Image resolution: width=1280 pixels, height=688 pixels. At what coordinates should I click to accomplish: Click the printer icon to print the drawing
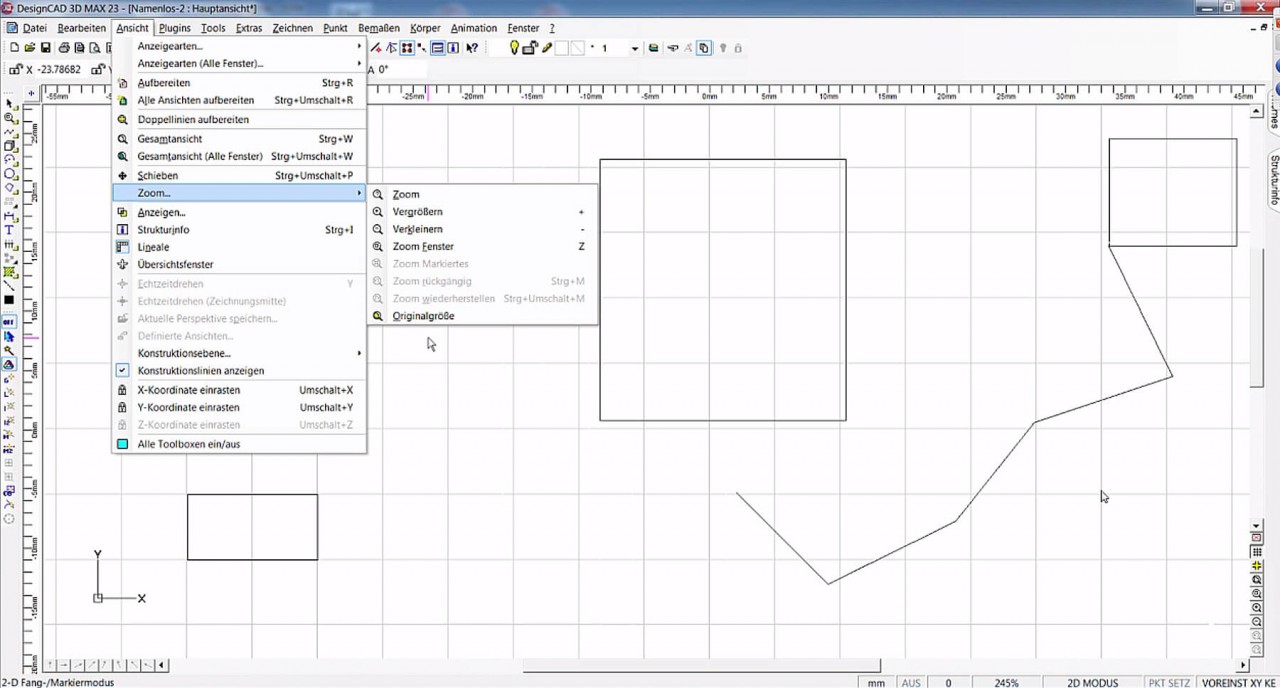click(x=64, y=48)
